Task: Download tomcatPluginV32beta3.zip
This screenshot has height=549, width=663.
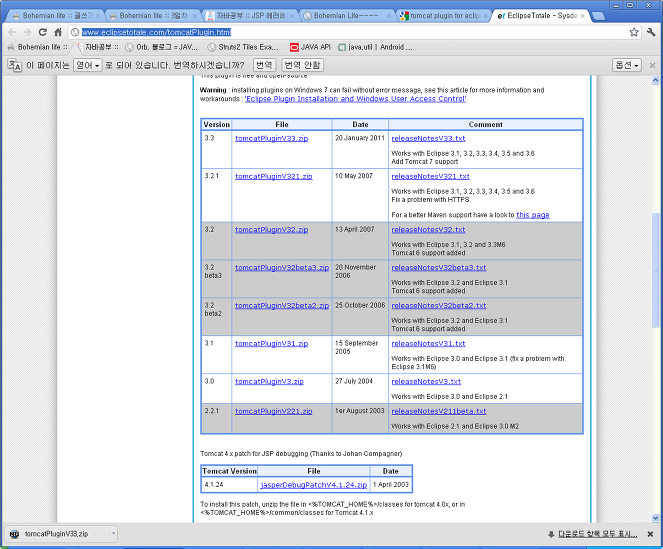Action: (282, 268)
